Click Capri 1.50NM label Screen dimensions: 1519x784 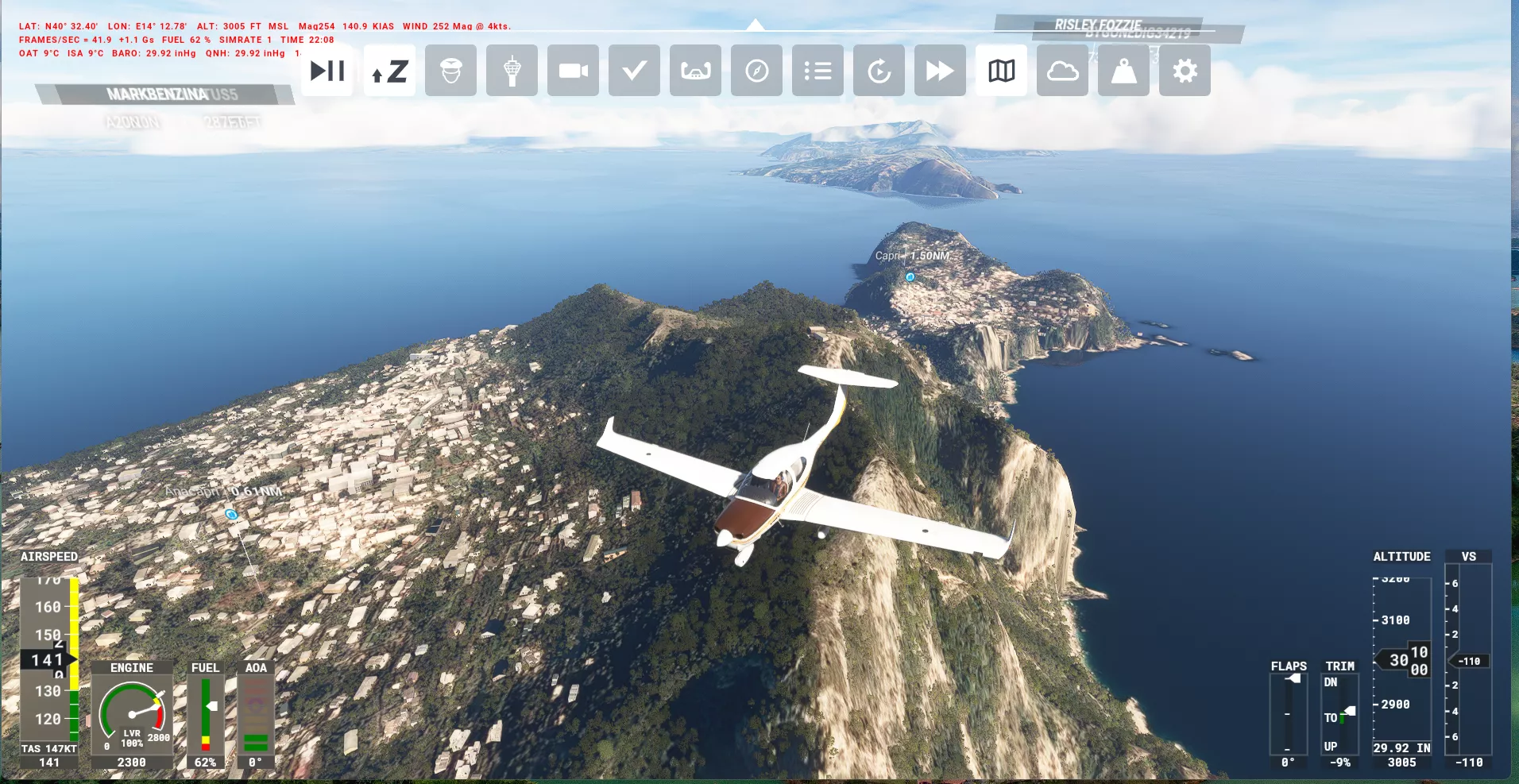click(x=912, y=256)
